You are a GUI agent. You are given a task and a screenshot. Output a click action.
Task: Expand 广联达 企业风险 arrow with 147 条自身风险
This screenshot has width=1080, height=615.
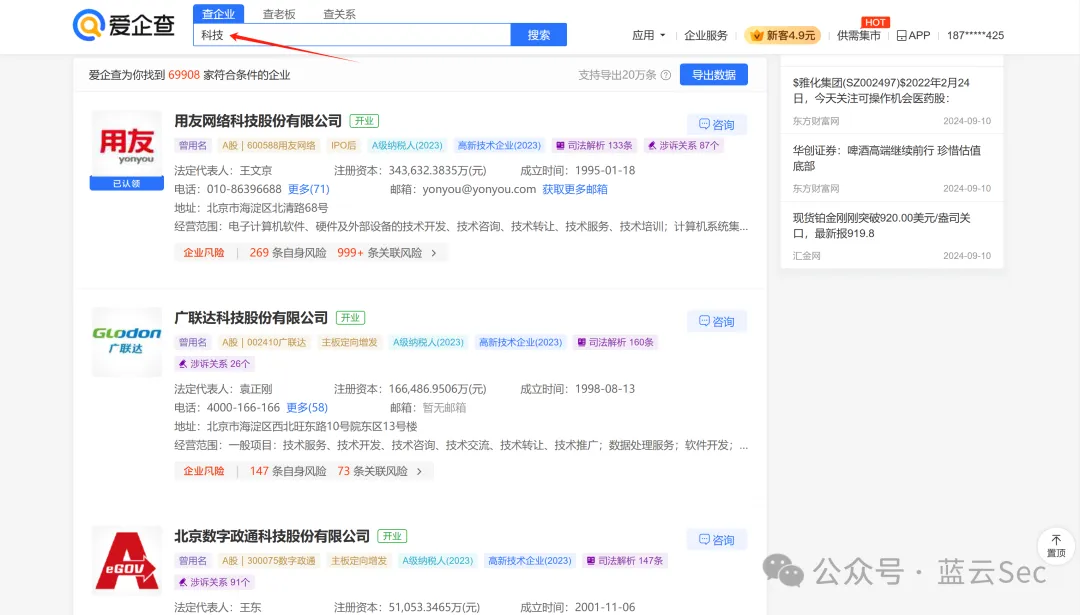pyautogui.click(x=419, y=471)
